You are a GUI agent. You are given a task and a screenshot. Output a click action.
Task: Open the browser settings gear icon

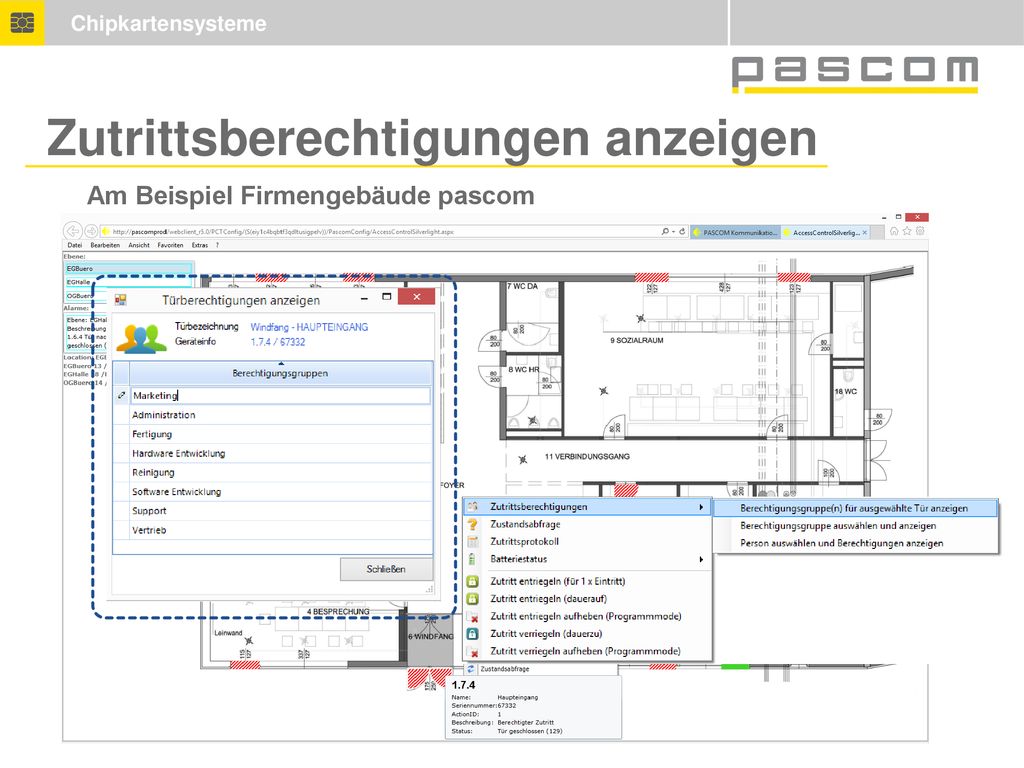coord(920,231)
